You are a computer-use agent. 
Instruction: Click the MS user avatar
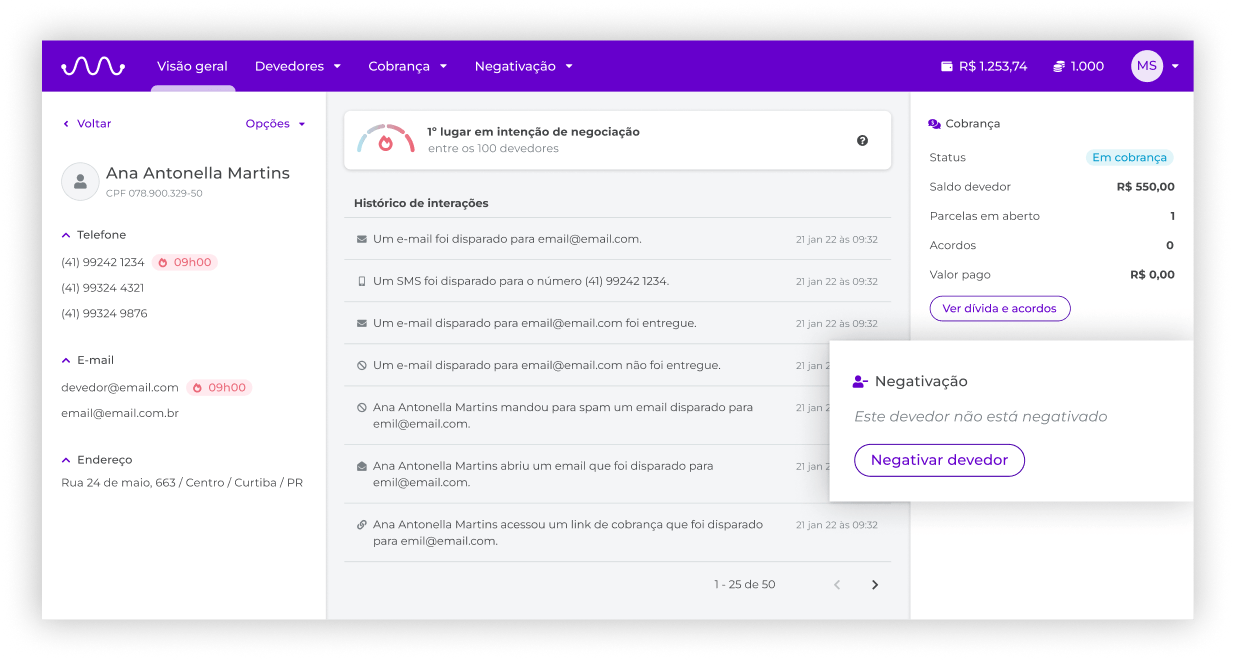coord(1146,66)
